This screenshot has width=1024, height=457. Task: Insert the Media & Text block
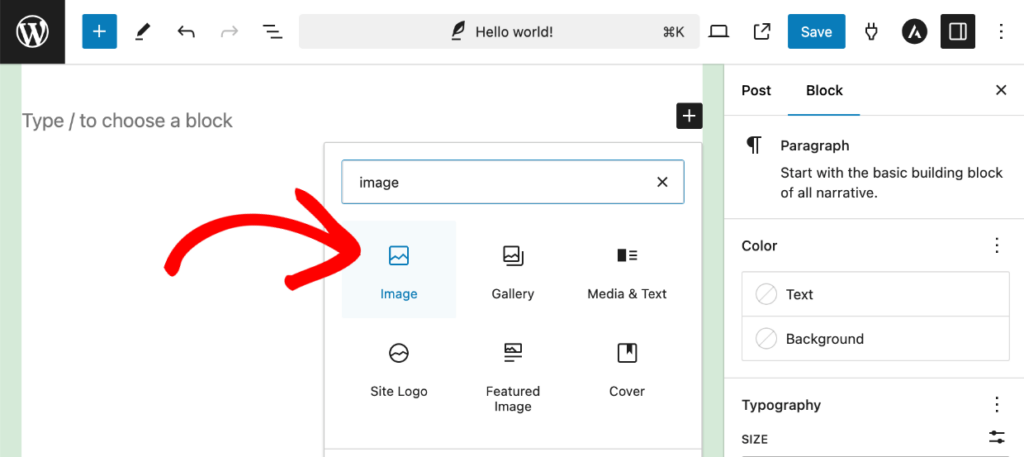pos(627,270)
